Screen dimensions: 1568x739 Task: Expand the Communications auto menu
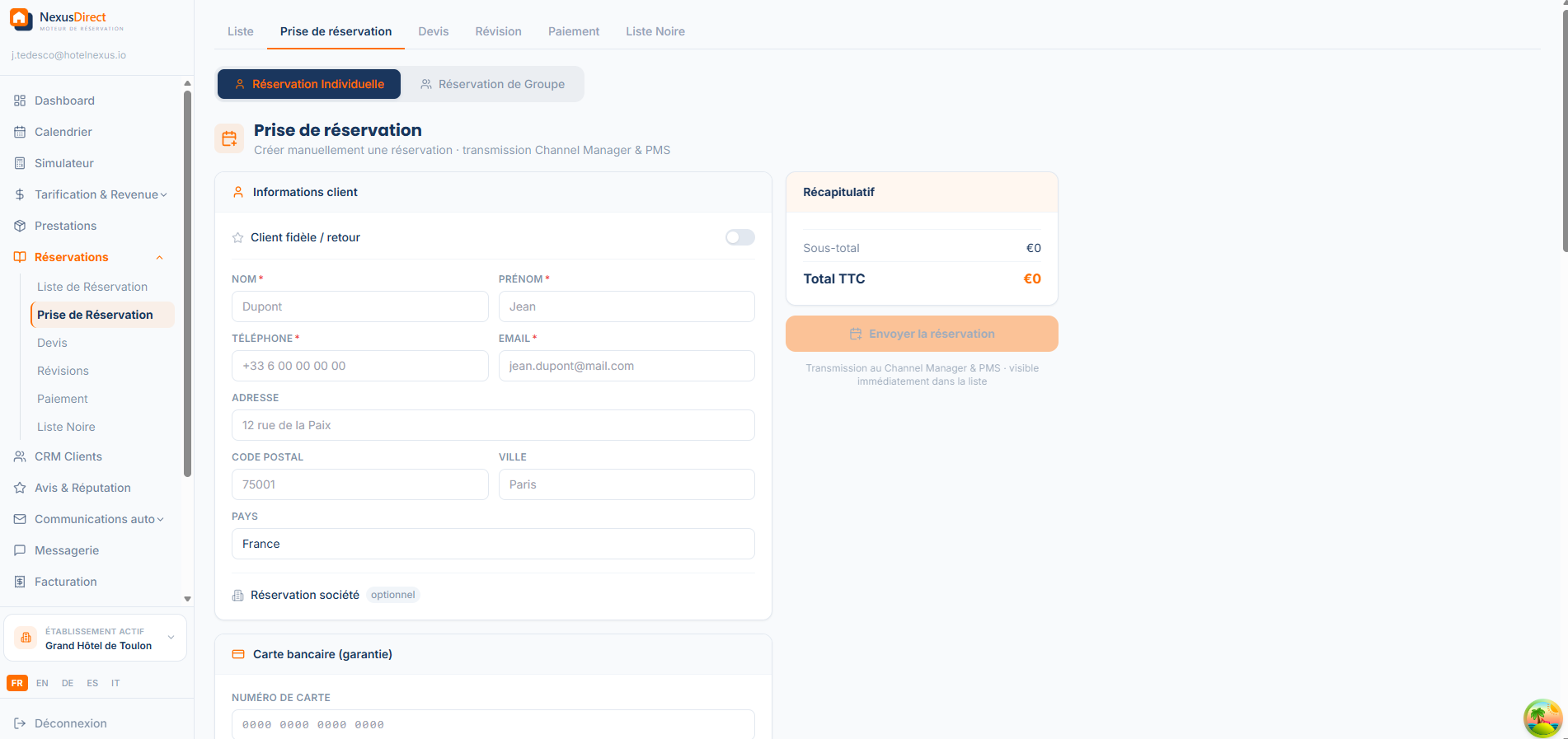(x=91, y=519)
